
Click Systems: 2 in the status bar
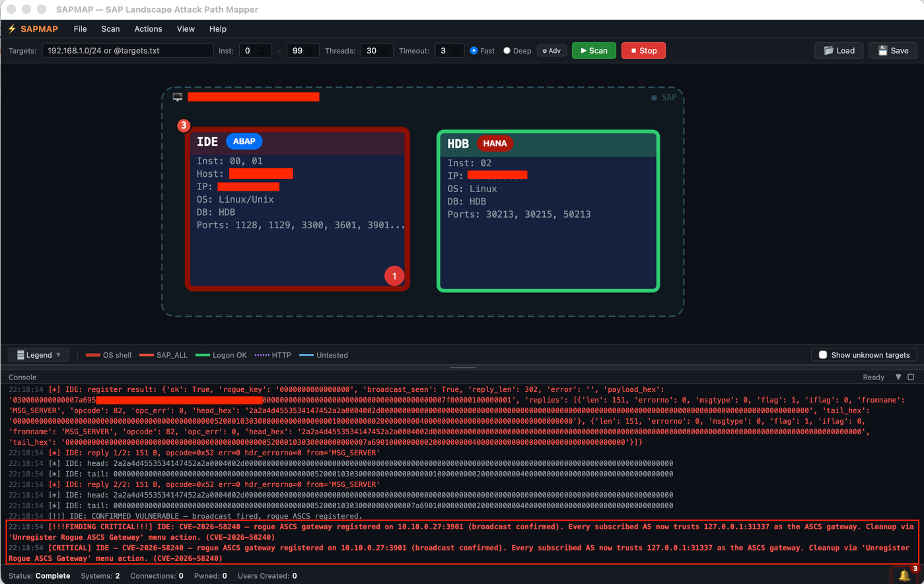point(100,576)
